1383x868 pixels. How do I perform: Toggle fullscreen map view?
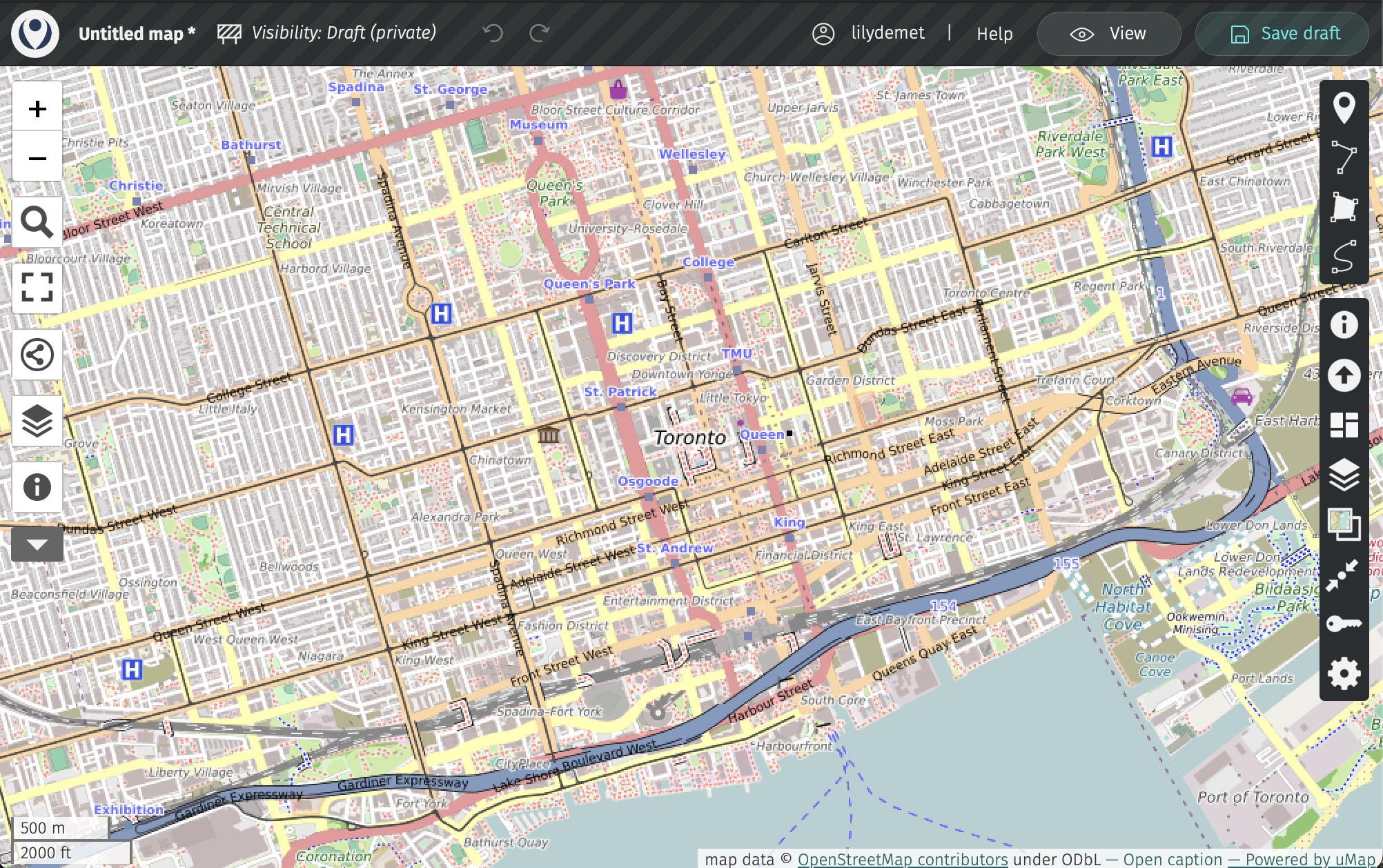[x=37, y=287]
